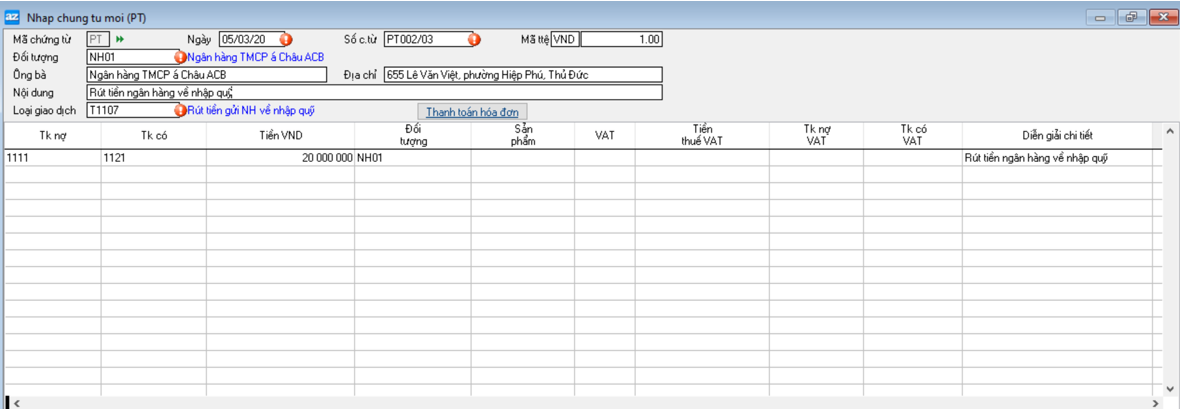1180x409 pixels.
Task: Click the green arrows beside Mã chứng từ
Action: (x=120, y=39)
